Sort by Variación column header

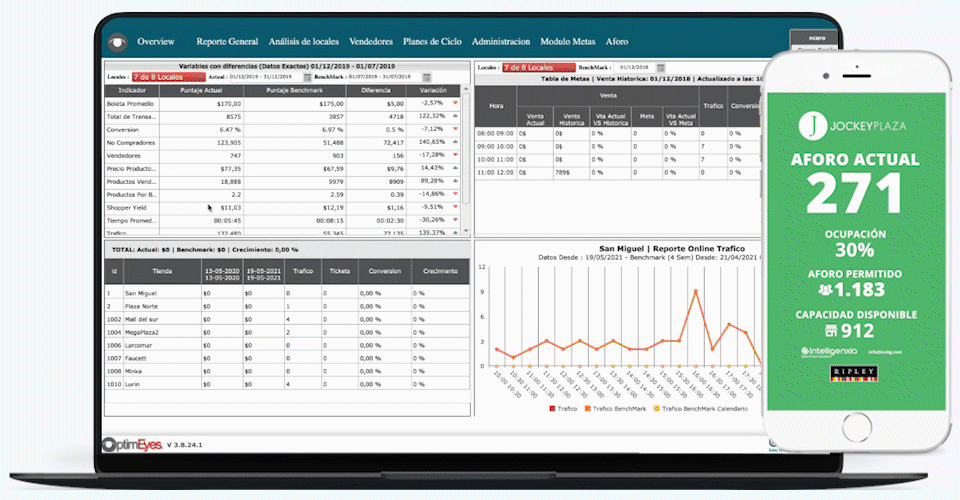(432, 90)
